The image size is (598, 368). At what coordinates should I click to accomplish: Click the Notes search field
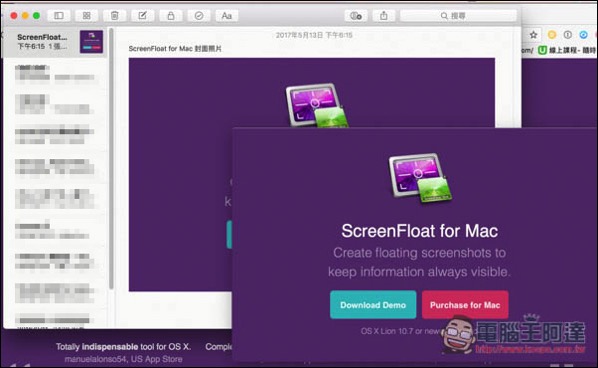[x=458, y=16]
